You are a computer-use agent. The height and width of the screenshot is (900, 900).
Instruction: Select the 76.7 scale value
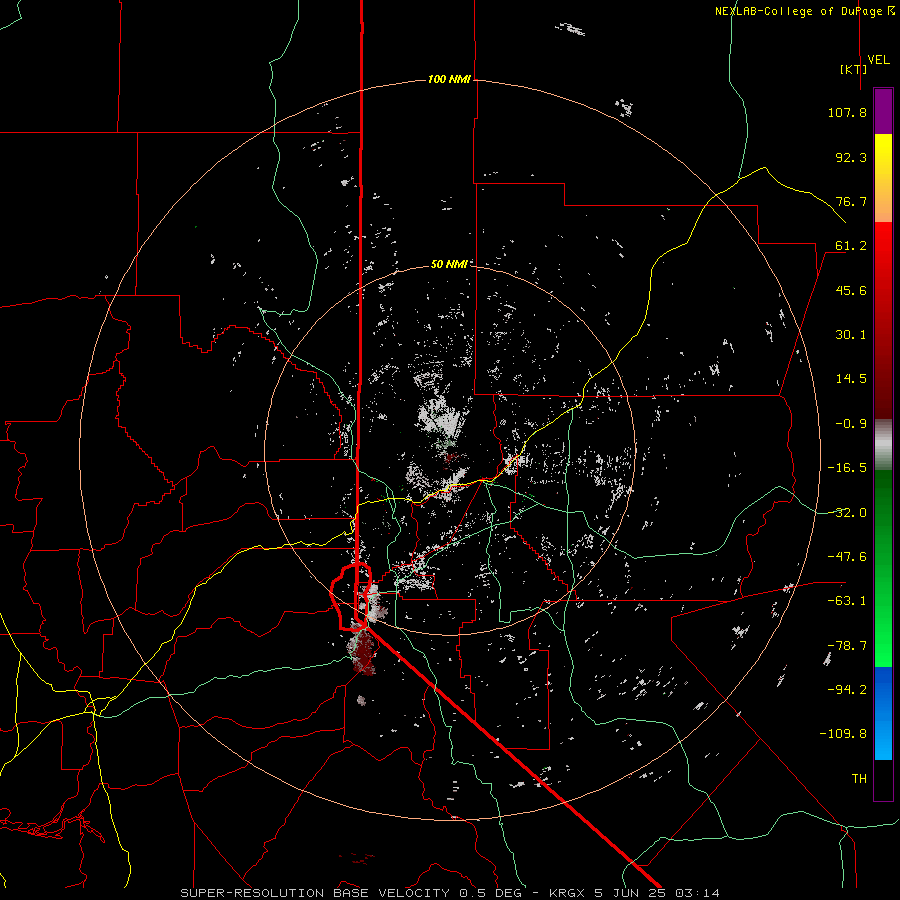tap(851, 202)
